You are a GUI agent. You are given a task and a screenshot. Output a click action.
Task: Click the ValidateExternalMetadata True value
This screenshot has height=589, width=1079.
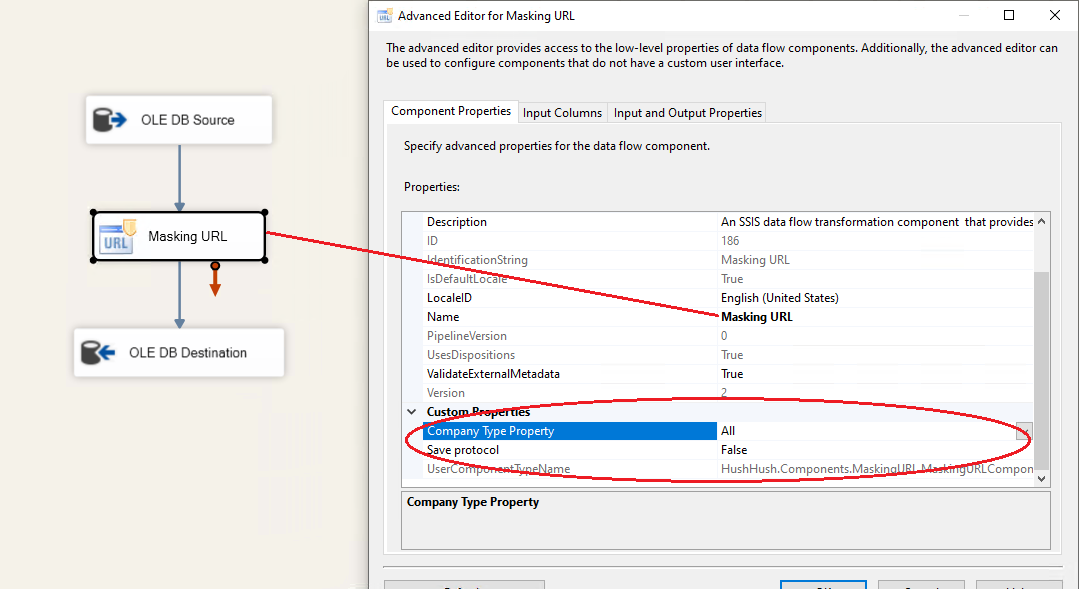click(732, 374)
